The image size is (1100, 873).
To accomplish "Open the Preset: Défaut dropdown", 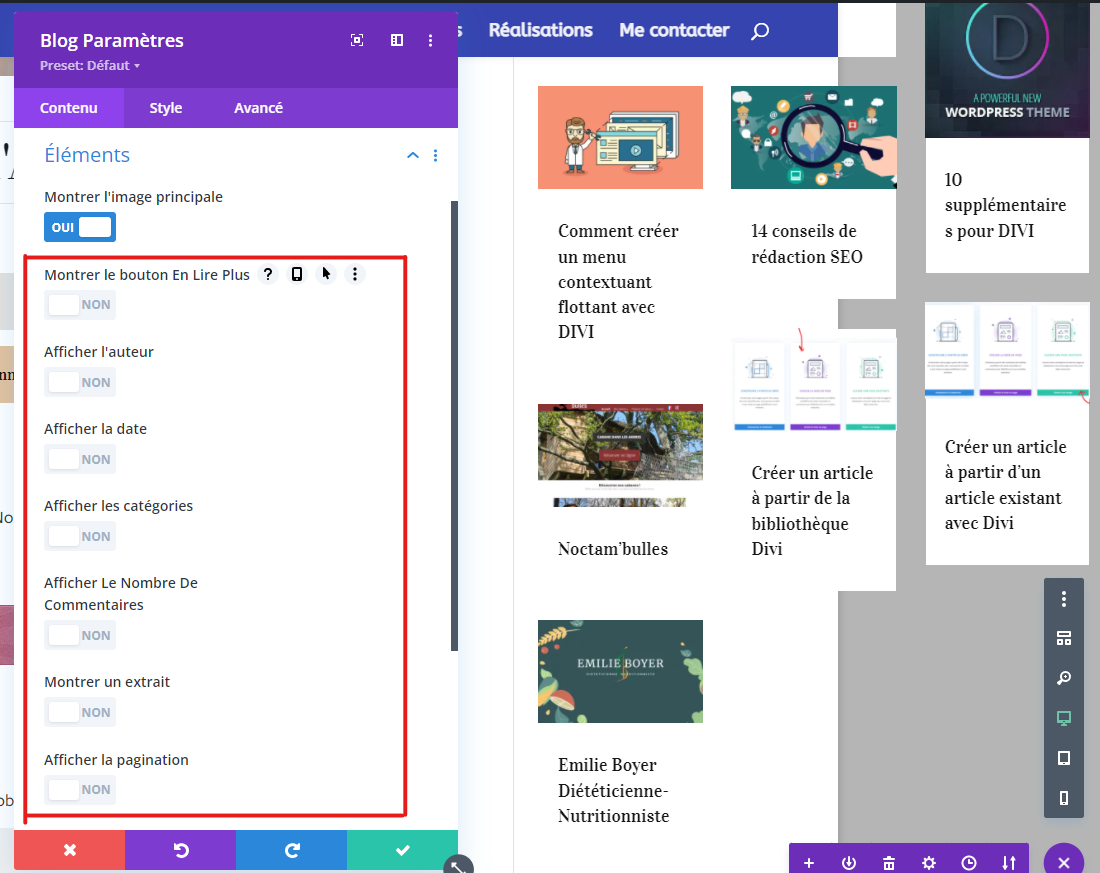I will point(90,66).
